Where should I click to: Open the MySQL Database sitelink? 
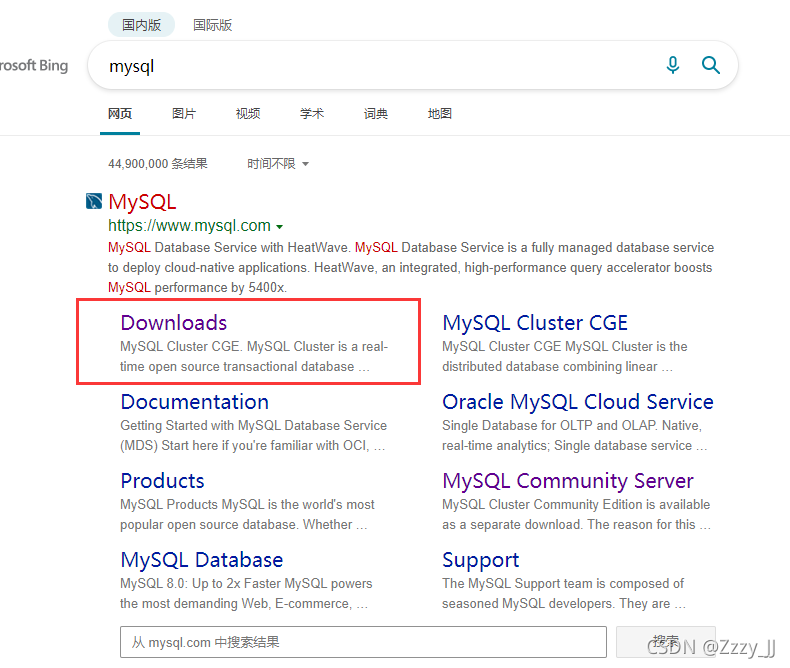[x=202, y=560]
